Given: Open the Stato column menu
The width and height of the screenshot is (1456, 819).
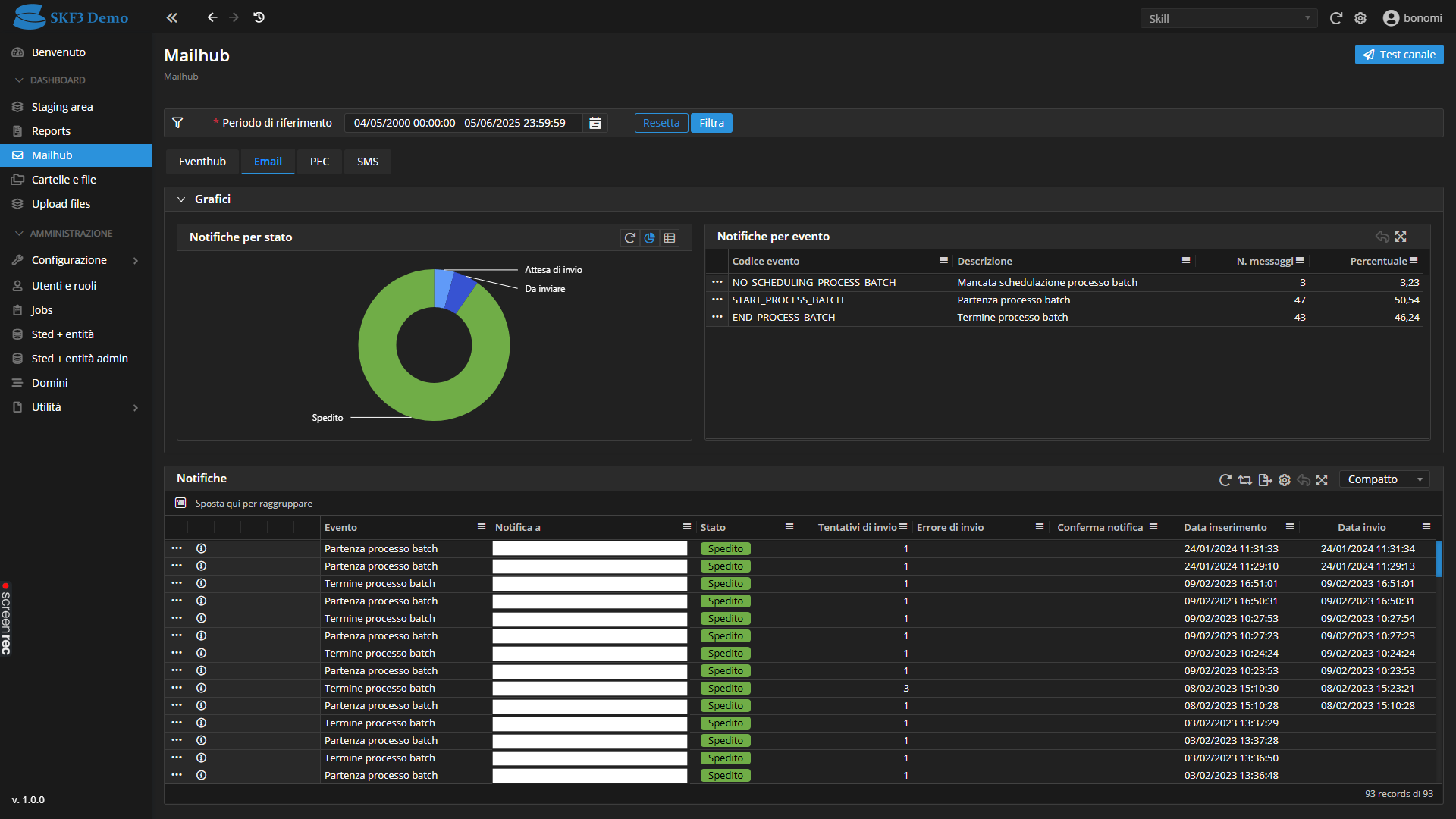Looking at the screenshot, I should point(789,527).
